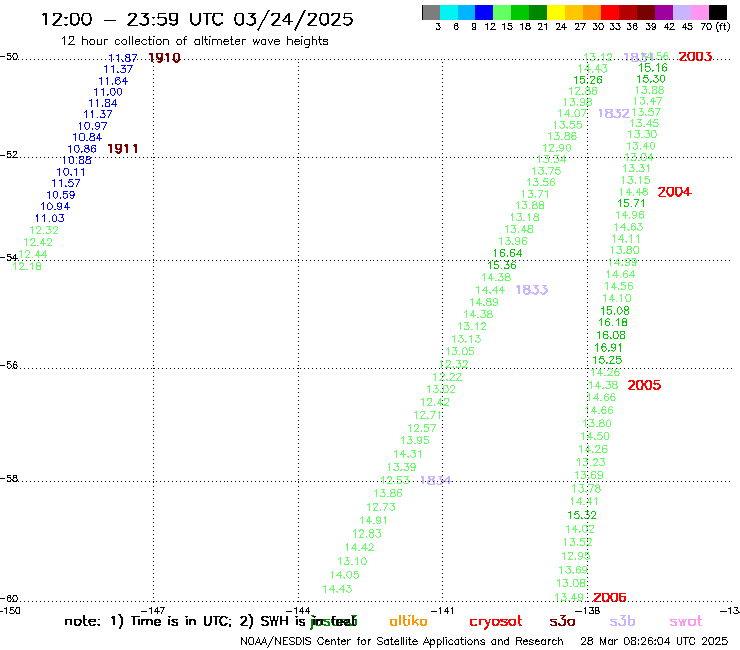Click the wave height value 15.71

coord(631,203)
